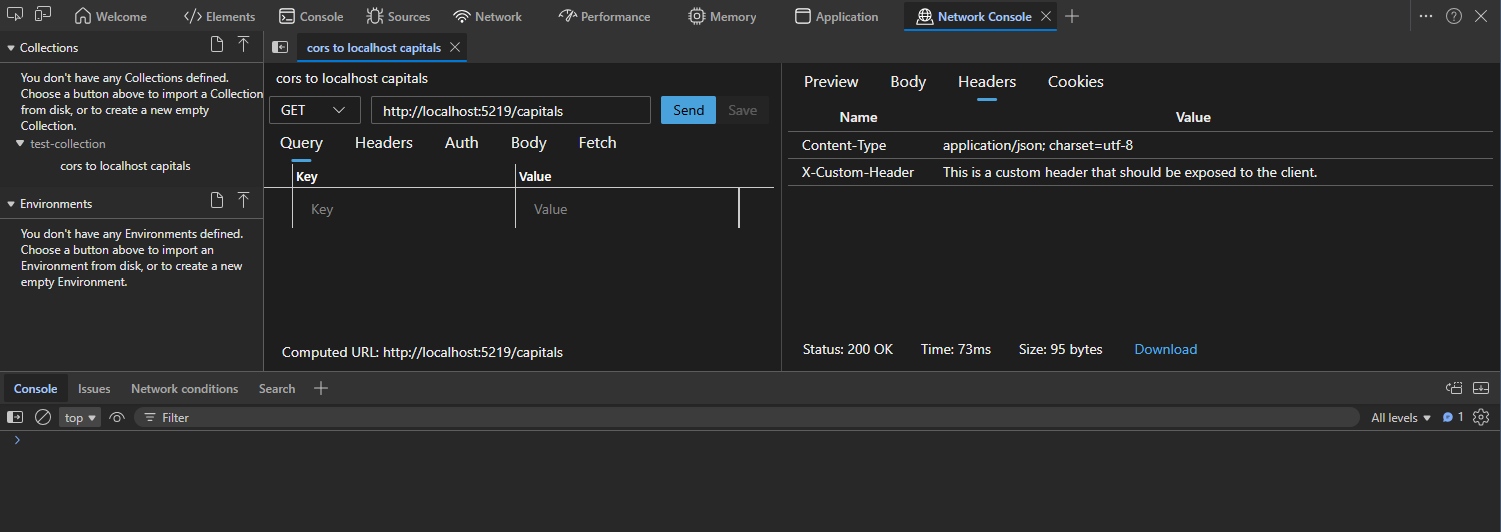Open the GET method dropdown
This screenshot has height=532, width=1501.
point(315,110)
